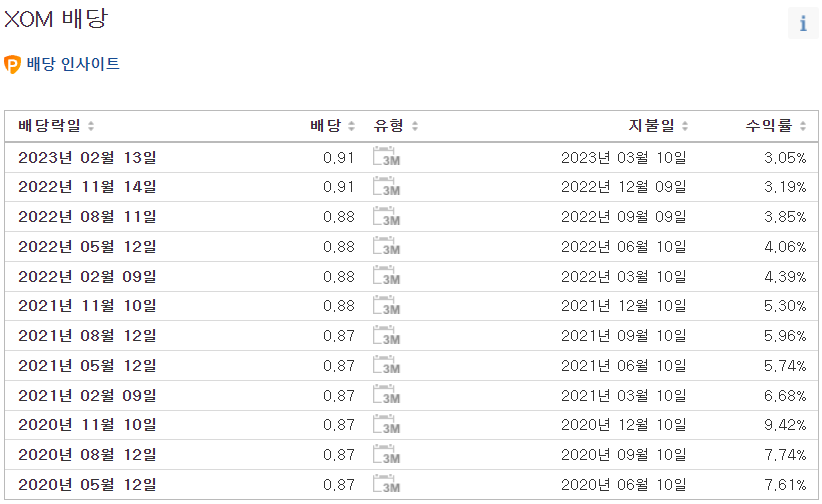Sort the table by 배당 column
Screen dimensions: 822x504
pyautogui.click(x=332, y=126)
